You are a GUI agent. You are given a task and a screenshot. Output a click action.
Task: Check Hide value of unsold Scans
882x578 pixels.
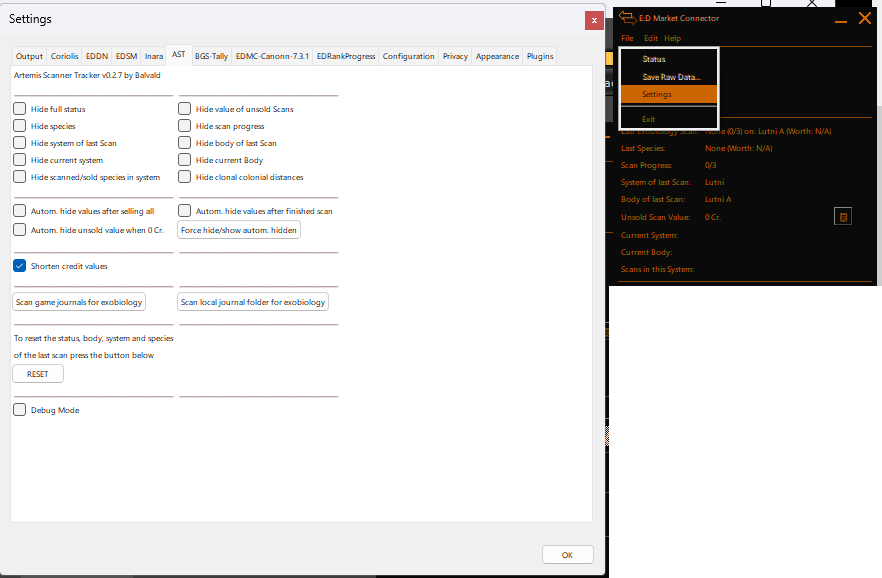[x=184, y=109]
